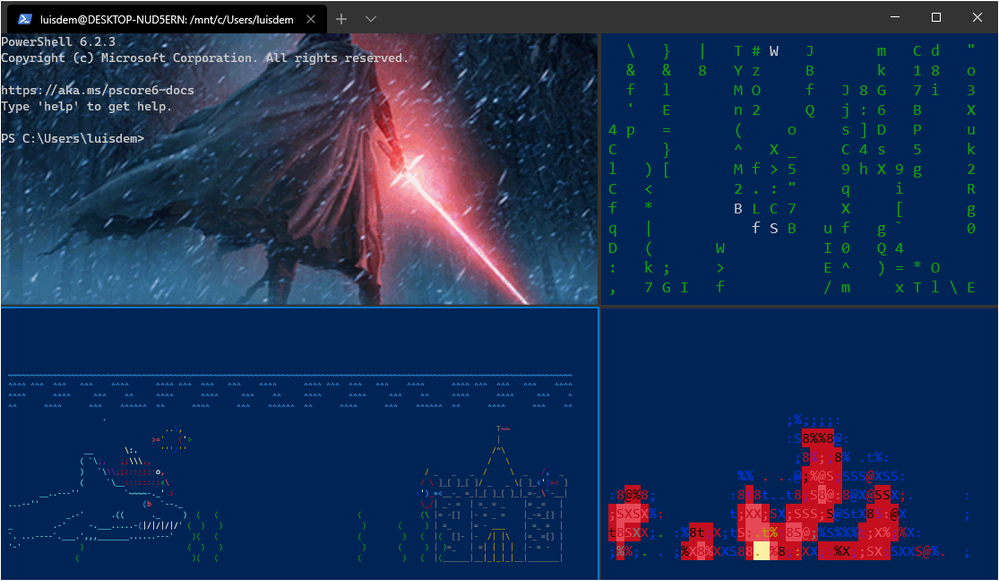The width and height of the screenshot is (999, 581).
Task: Minimize the Windows Terminal window
Action: 895,17
